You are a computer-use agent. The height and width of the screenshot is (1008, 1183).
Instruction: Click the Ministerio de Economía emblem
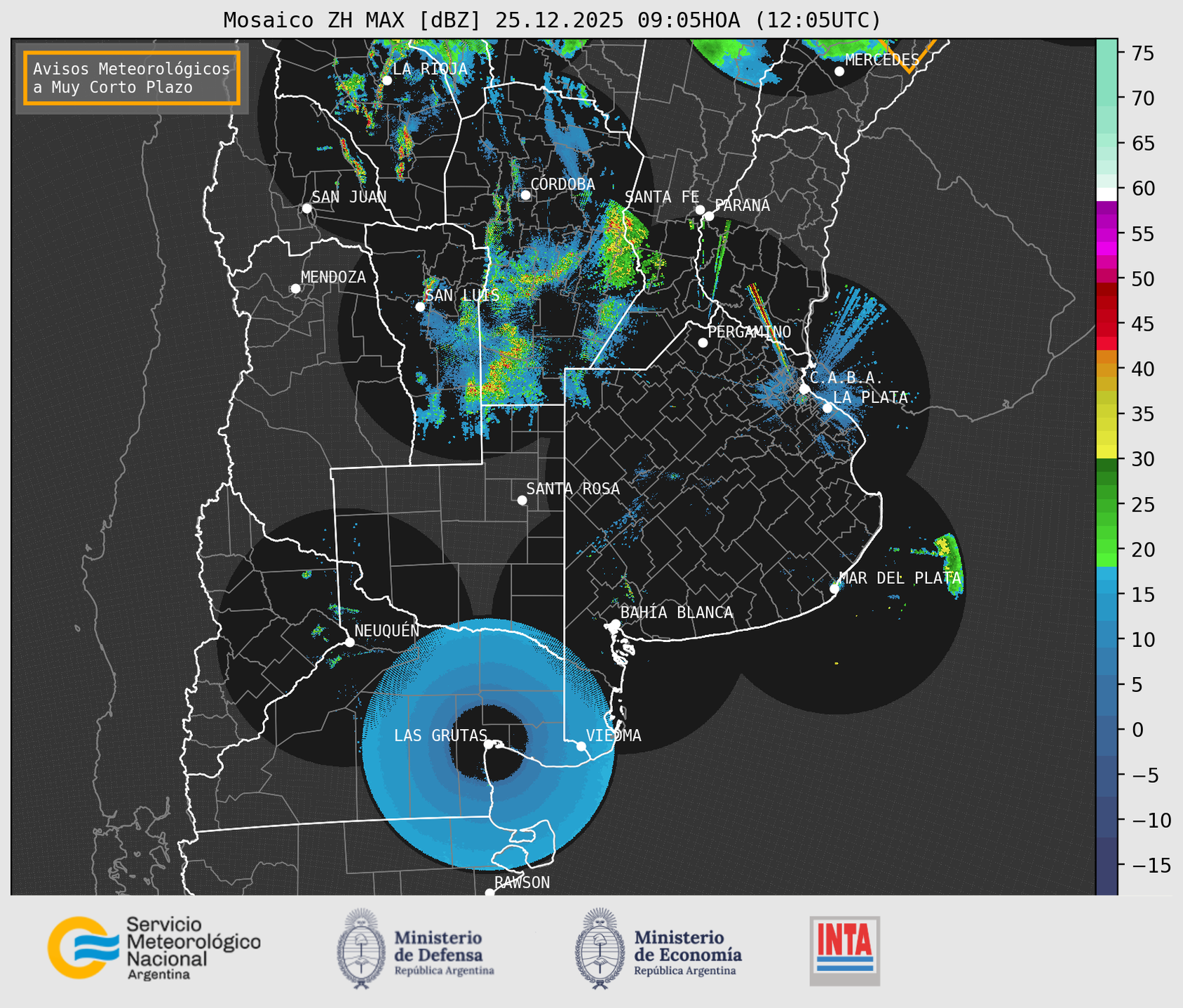click(x=600, y=949)
